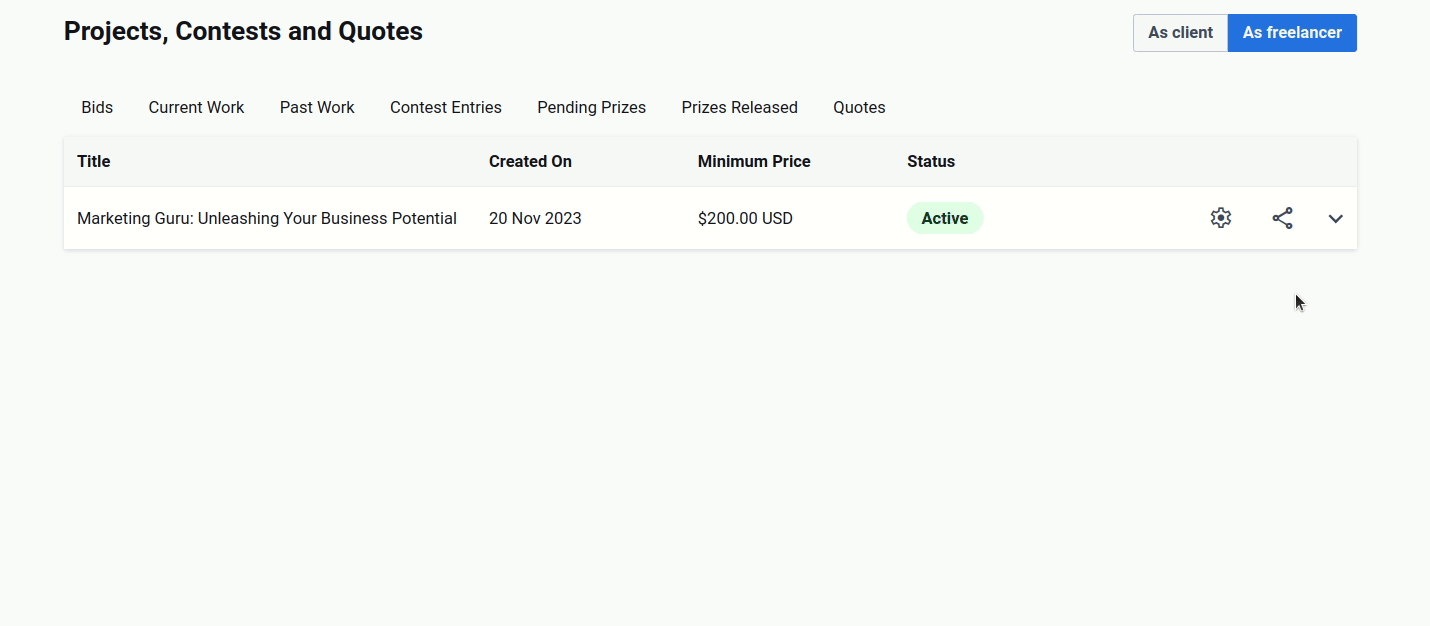
Task: Click the Minimum Price column header
Action: click(x=754, y=162)
